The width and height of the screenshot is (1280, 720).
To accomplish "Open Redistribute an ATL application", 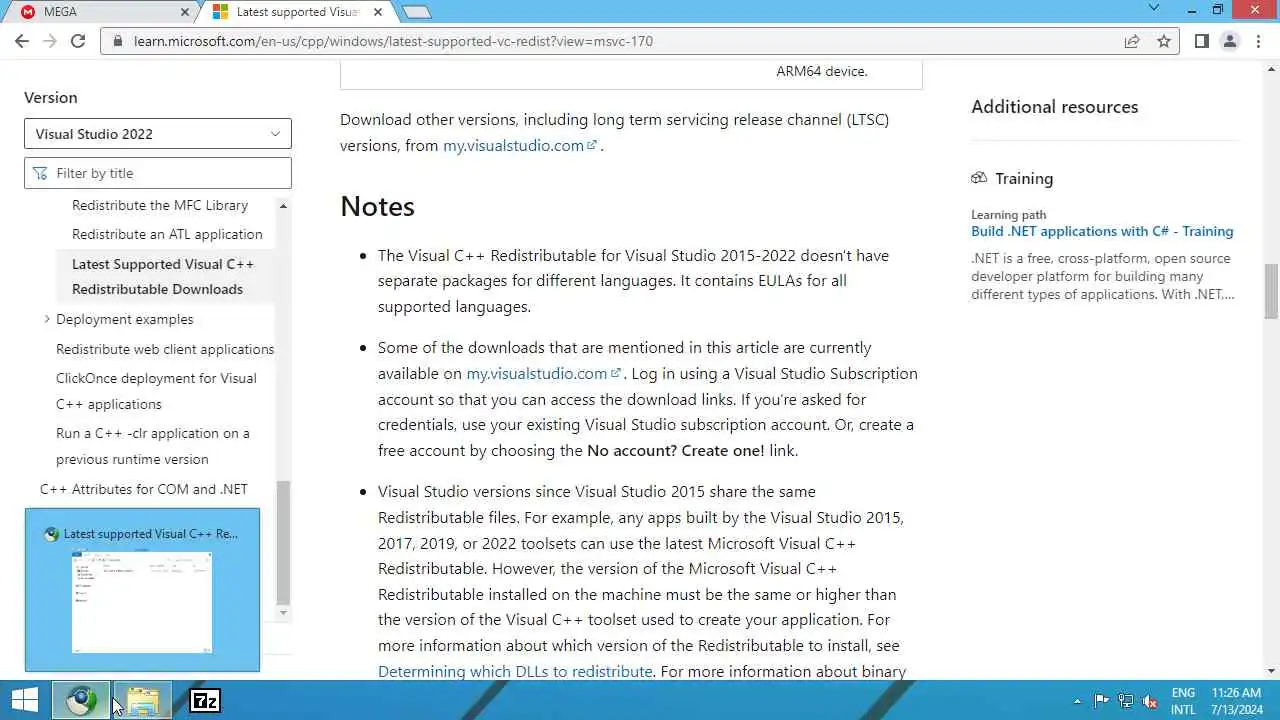I will tap(167, 234).
